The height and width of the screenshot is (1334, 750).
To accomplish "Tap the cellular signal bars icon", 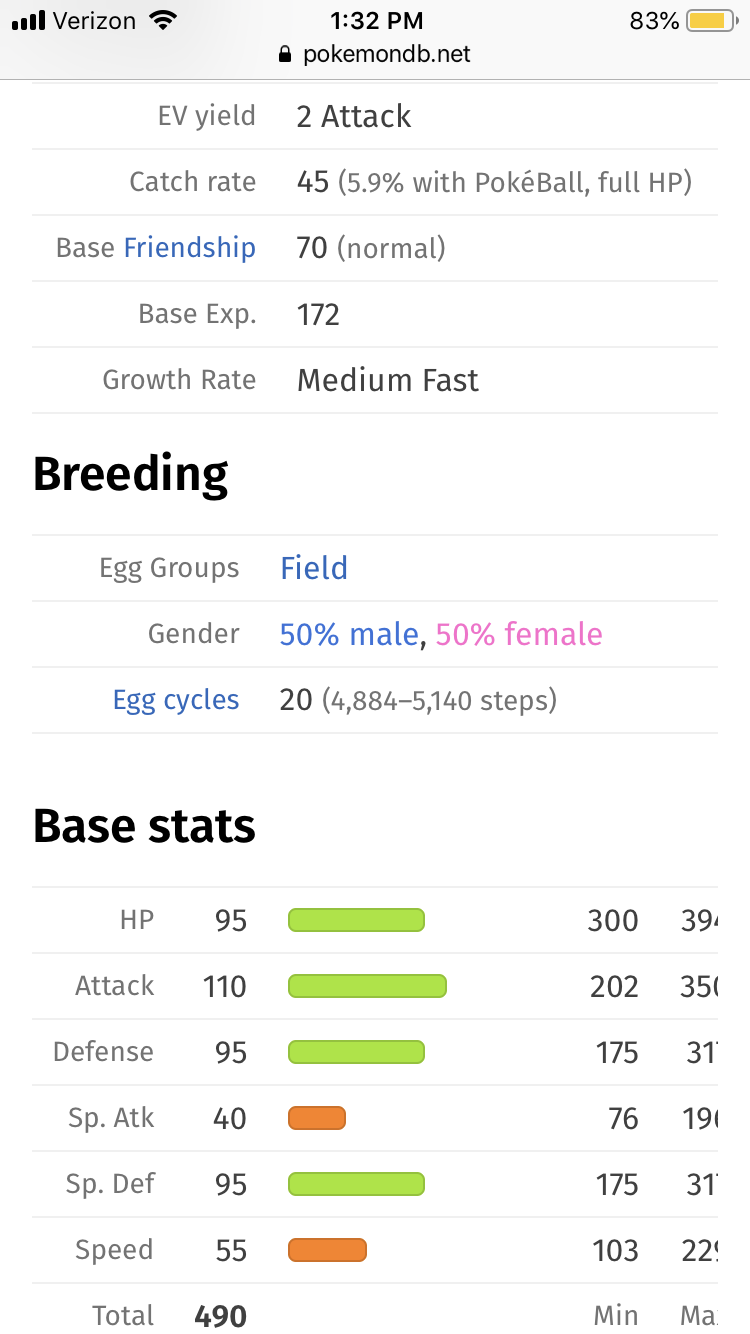I will pyautogui.click(x=29, y=20).
